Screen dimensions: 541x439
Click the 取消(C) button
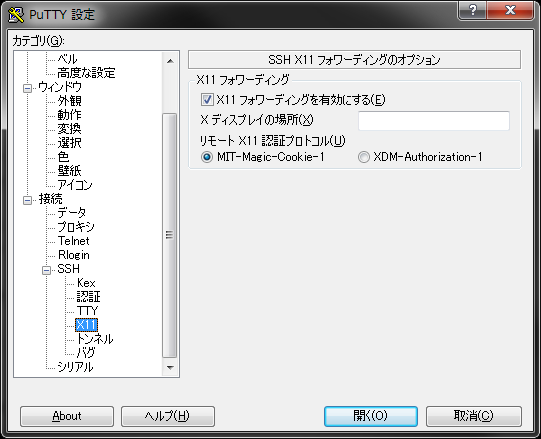pos(474,416)
